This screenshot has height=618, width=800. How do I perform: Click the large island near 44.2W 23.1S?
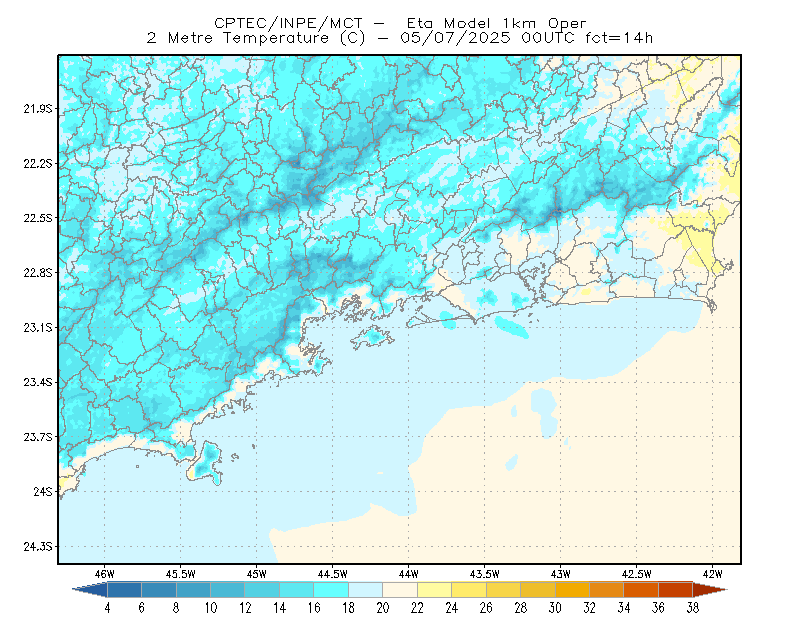(372, 337)
